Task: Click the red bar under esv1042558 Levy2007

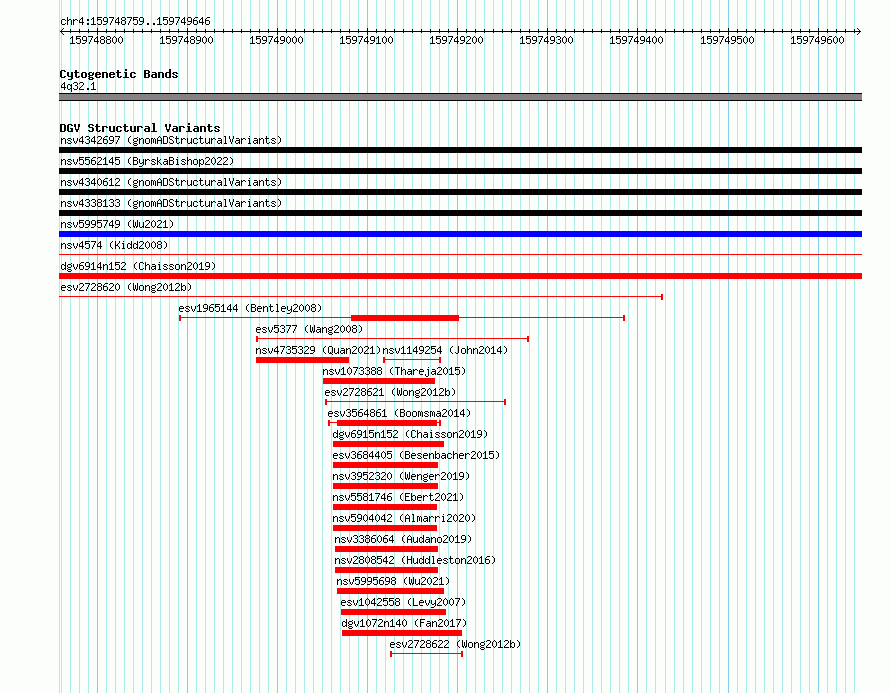Action: 393,612
